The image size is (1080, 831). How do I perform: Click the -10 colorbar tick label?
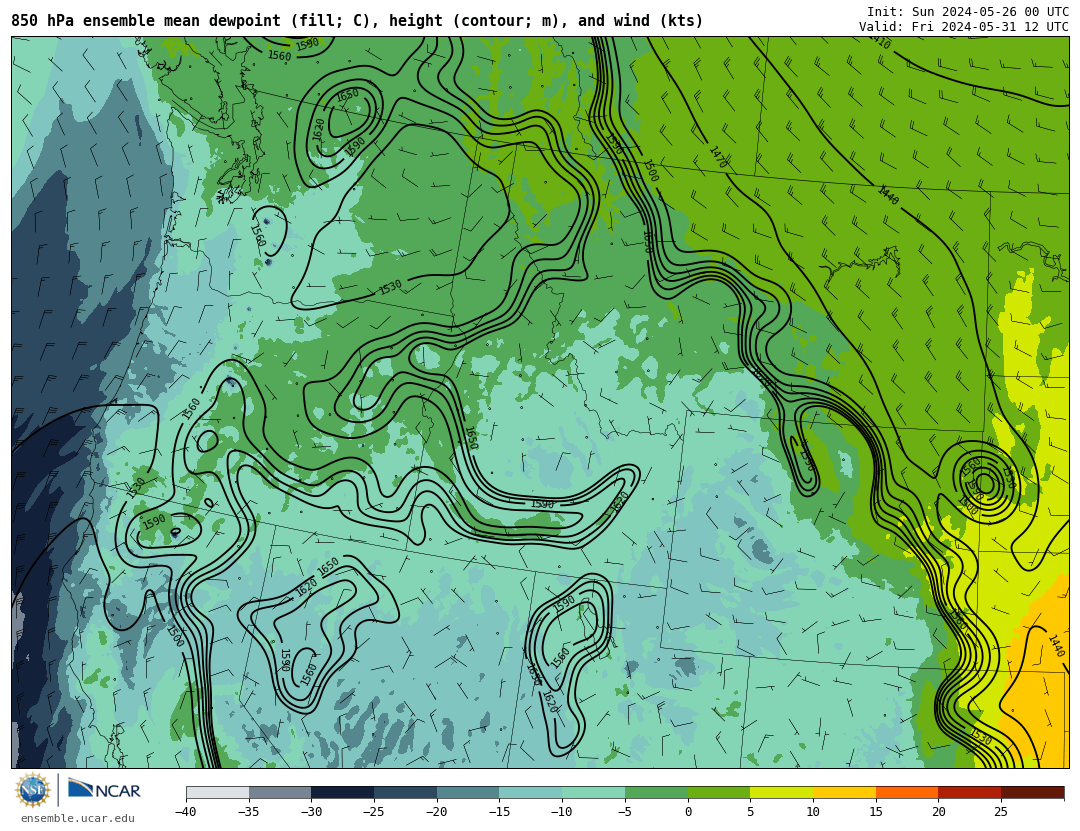point(562,812)
